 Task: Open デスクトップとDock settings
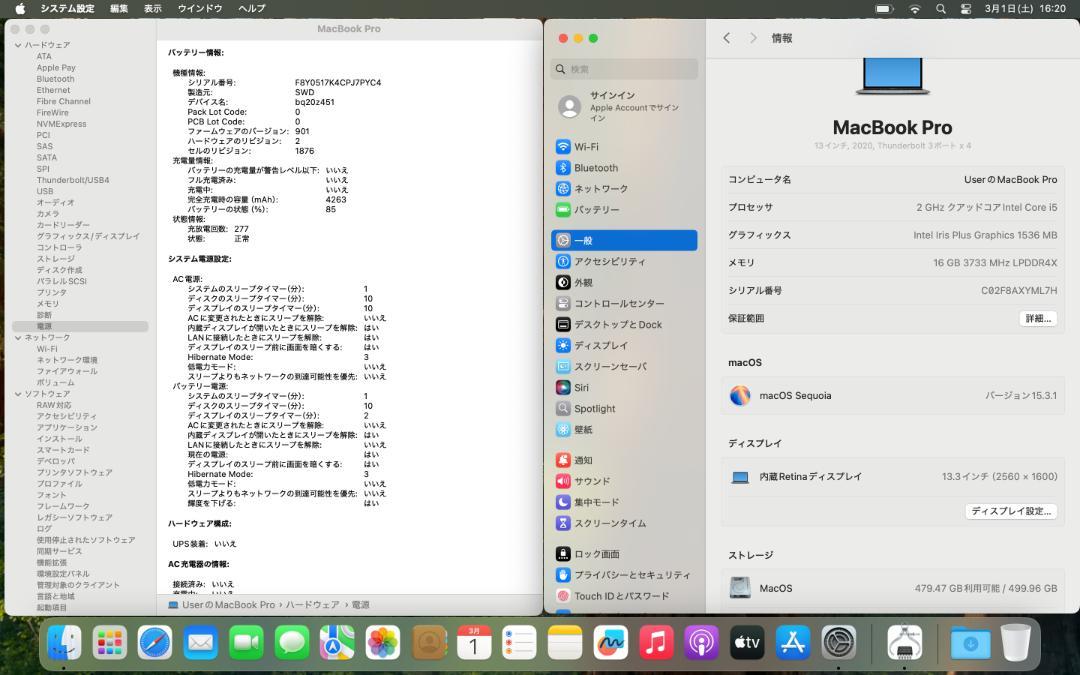point(624,324)
